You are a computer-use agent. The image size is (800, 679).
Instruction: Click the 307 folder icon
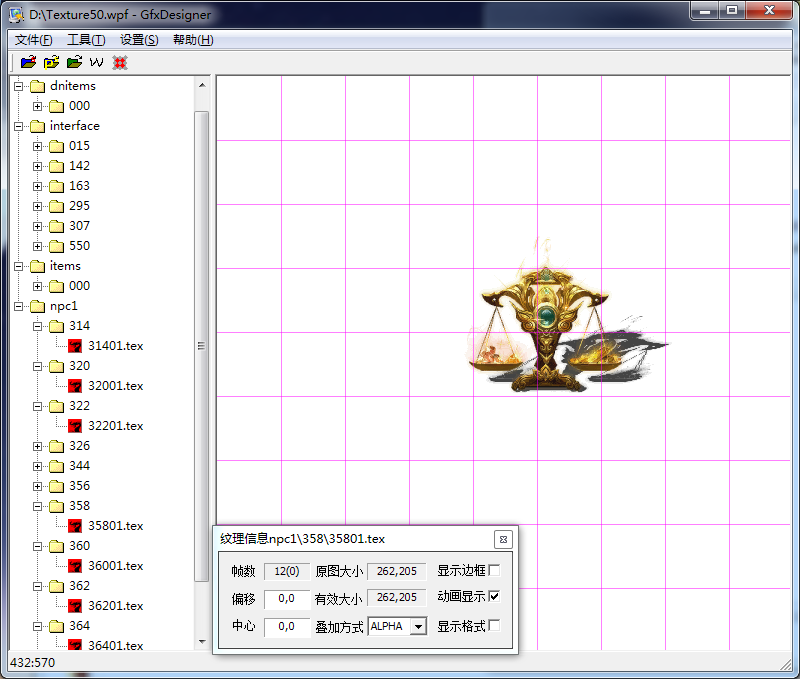pos(57,226)
